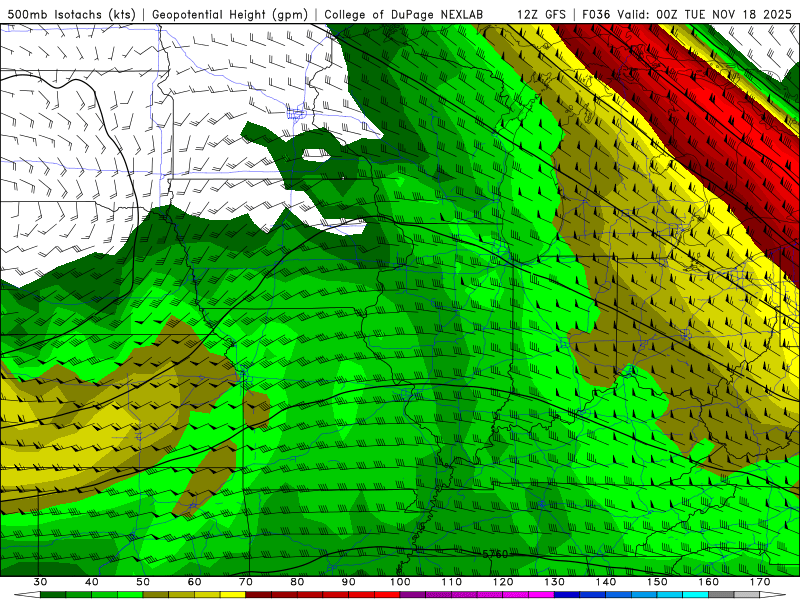Click the '80' value on the color scale
The image size is (800, 600).
tap(297, 582)
